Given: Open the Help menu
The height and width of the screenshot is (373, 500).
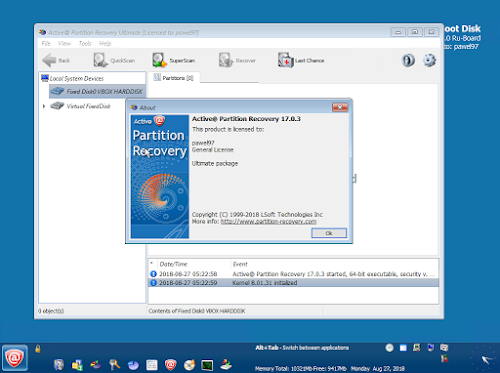Looking at the screenshot, I should [105, 43].
